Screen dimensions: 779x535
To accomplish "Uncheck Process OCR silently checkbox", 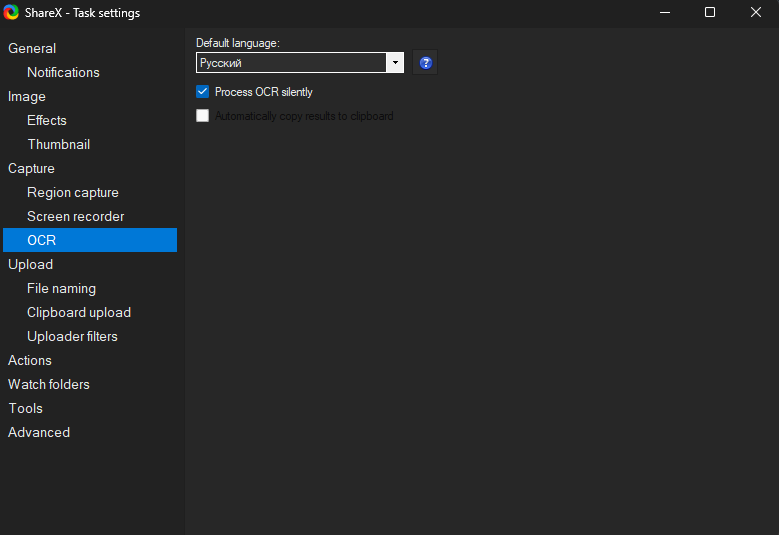I will [203, 92].
